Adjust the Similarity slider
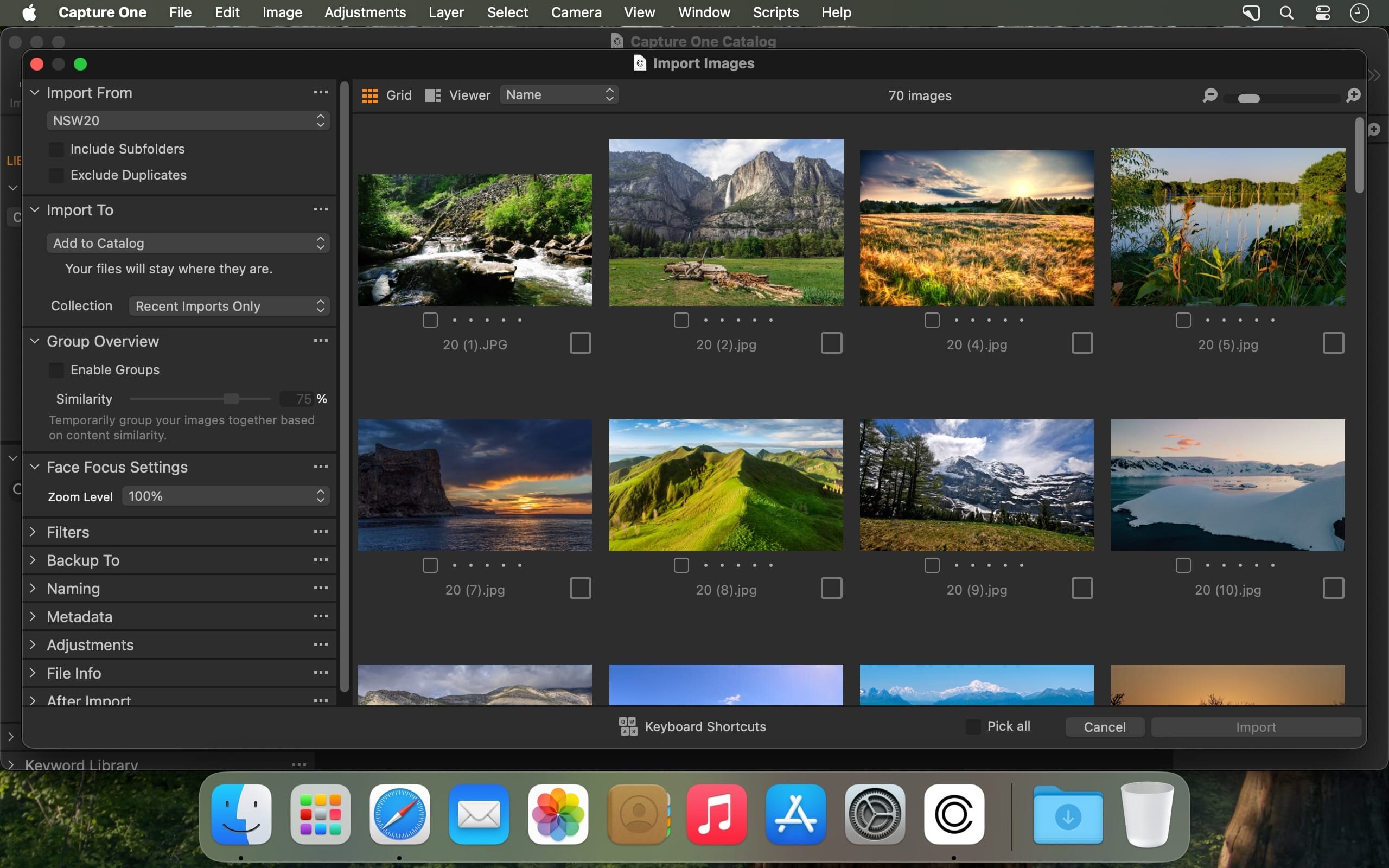1389x868 pixels. [232, 398]
